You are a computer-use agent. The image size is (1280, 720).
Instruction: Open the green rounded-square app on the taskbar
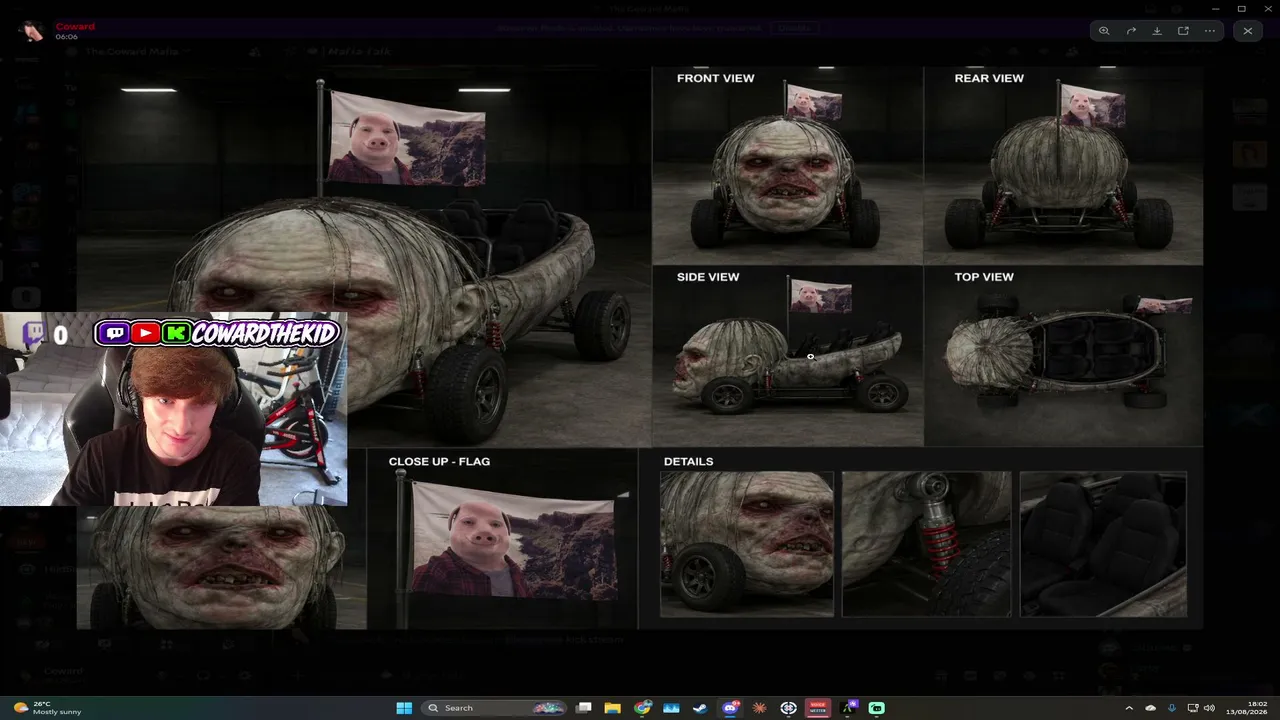(877, 708)
